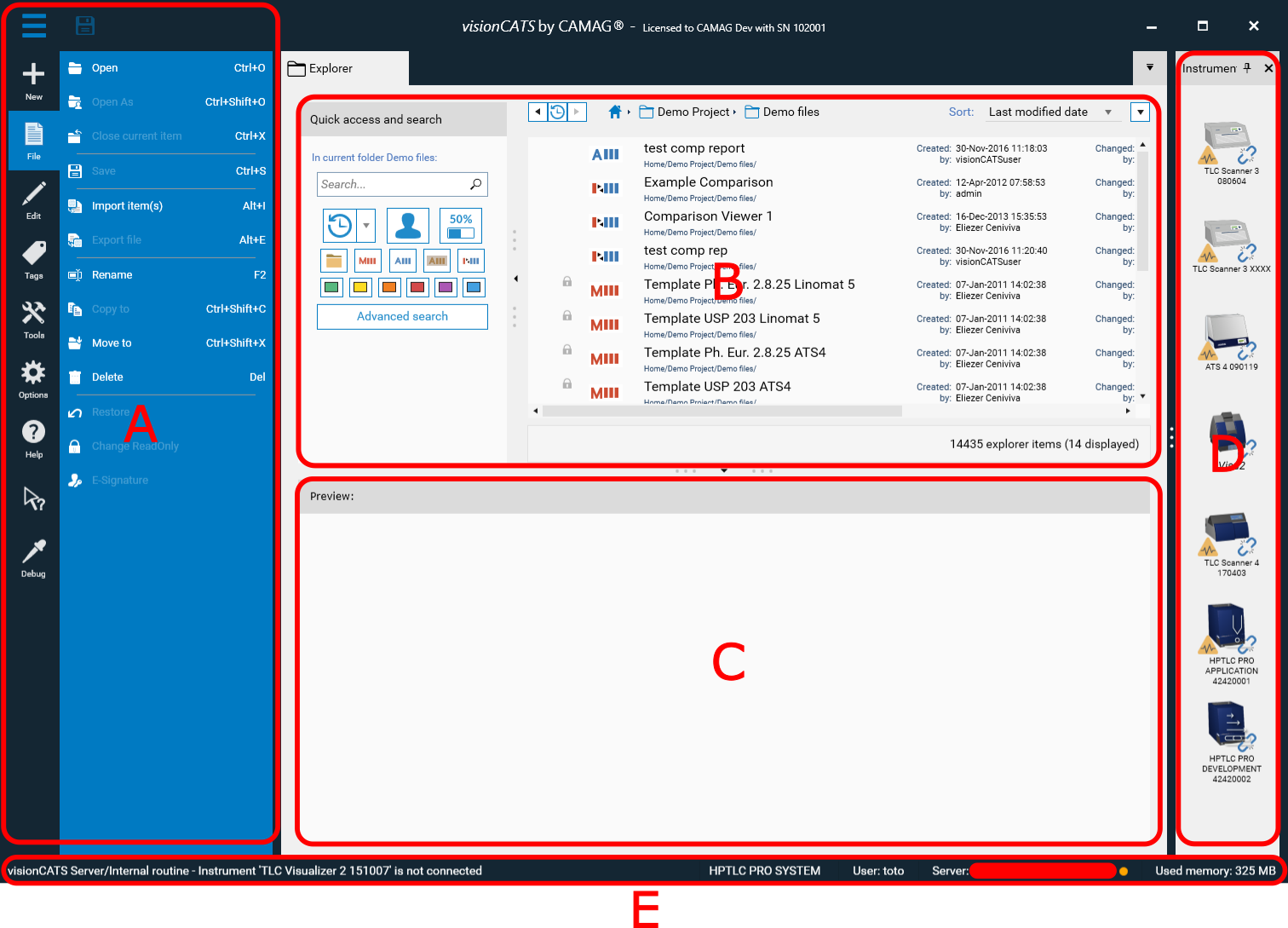
Task: Select the File sidebar section
Action: pos(33,141)
